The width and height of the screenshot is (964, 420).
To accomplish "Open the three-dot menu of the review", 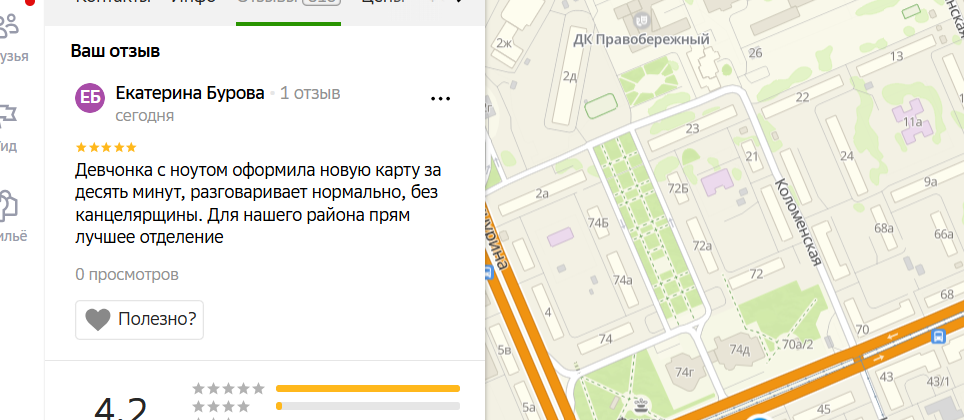I will [440, 98].
